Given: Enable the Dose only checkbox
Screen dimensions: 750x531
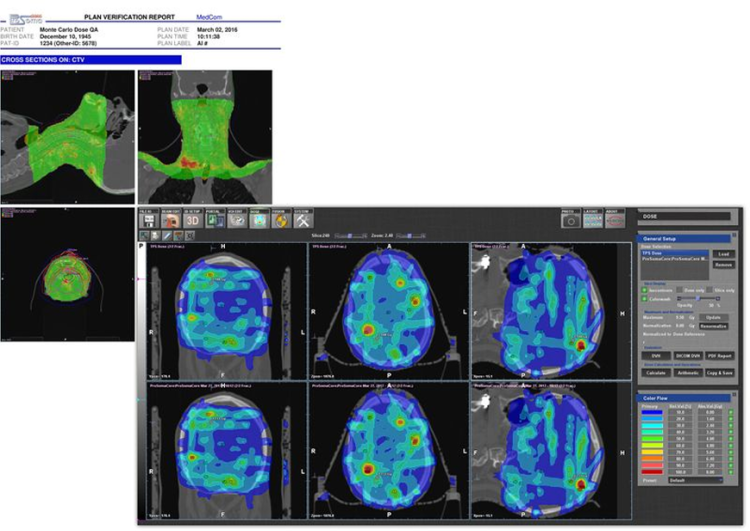Looking at the screenshot, I should (x=680, y=290).
